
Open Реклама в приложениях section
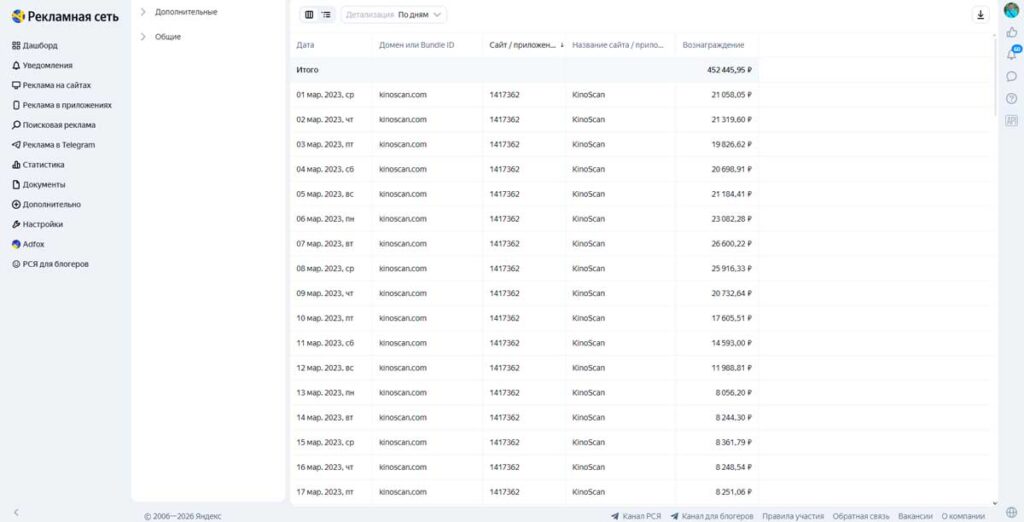click(61, 105)
